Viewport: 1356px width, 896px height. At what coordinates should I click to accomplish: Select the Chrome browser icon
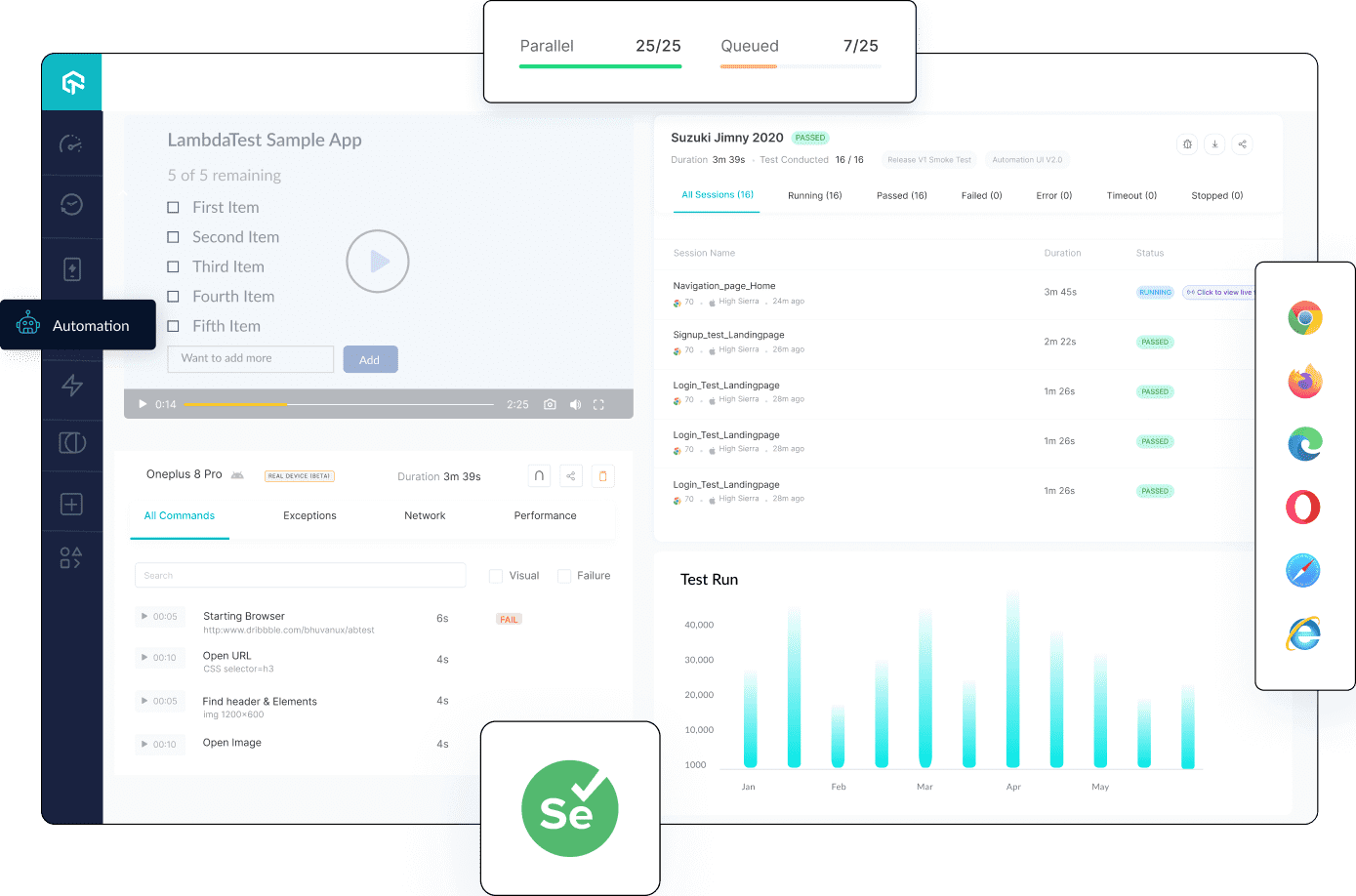(1305, 318)
